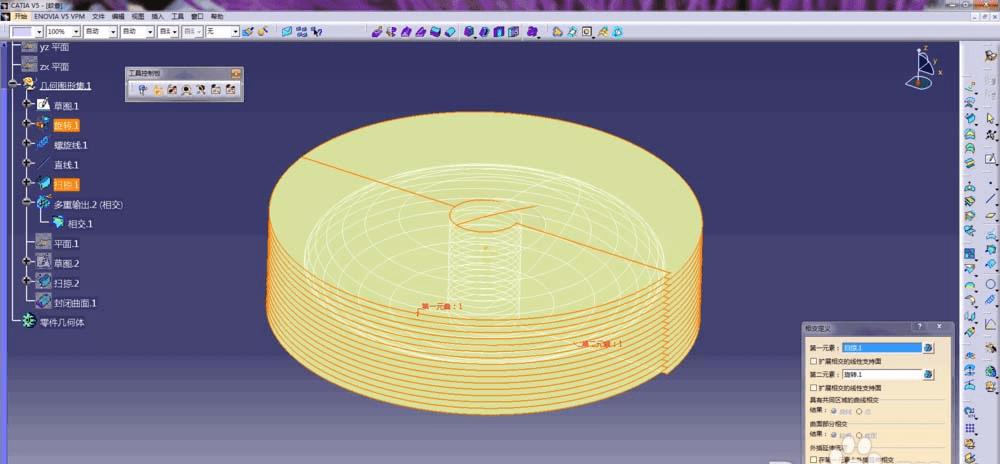The height and width of the screenshot is (464, 1000).
Task: Open the 插入 menu
Action: click(x=158, y=16)
